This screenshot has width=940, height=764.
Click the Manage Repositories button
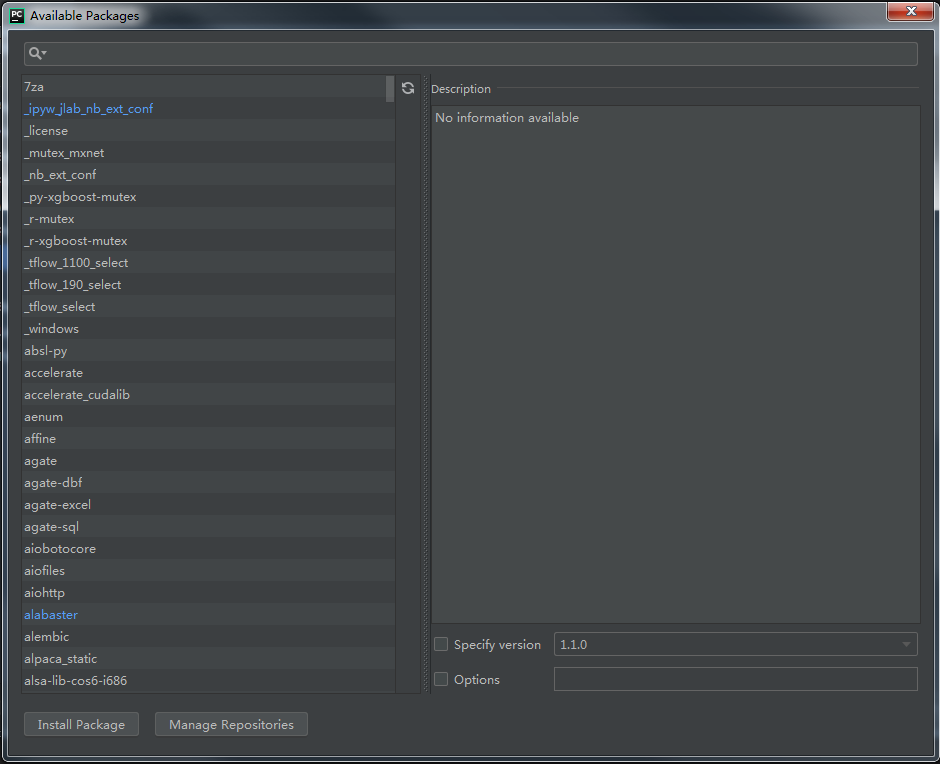coord(231,724)
